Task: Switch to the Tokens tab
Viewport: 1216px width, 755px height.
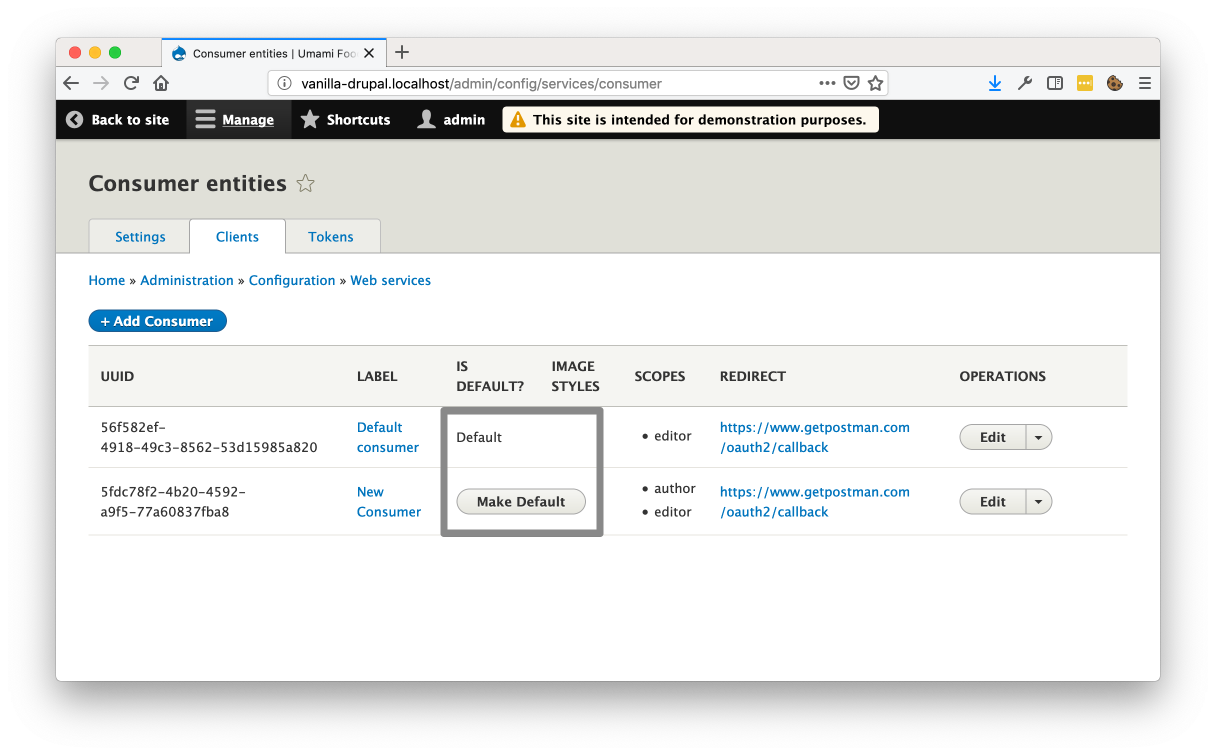Action: [x=331, y=237]
